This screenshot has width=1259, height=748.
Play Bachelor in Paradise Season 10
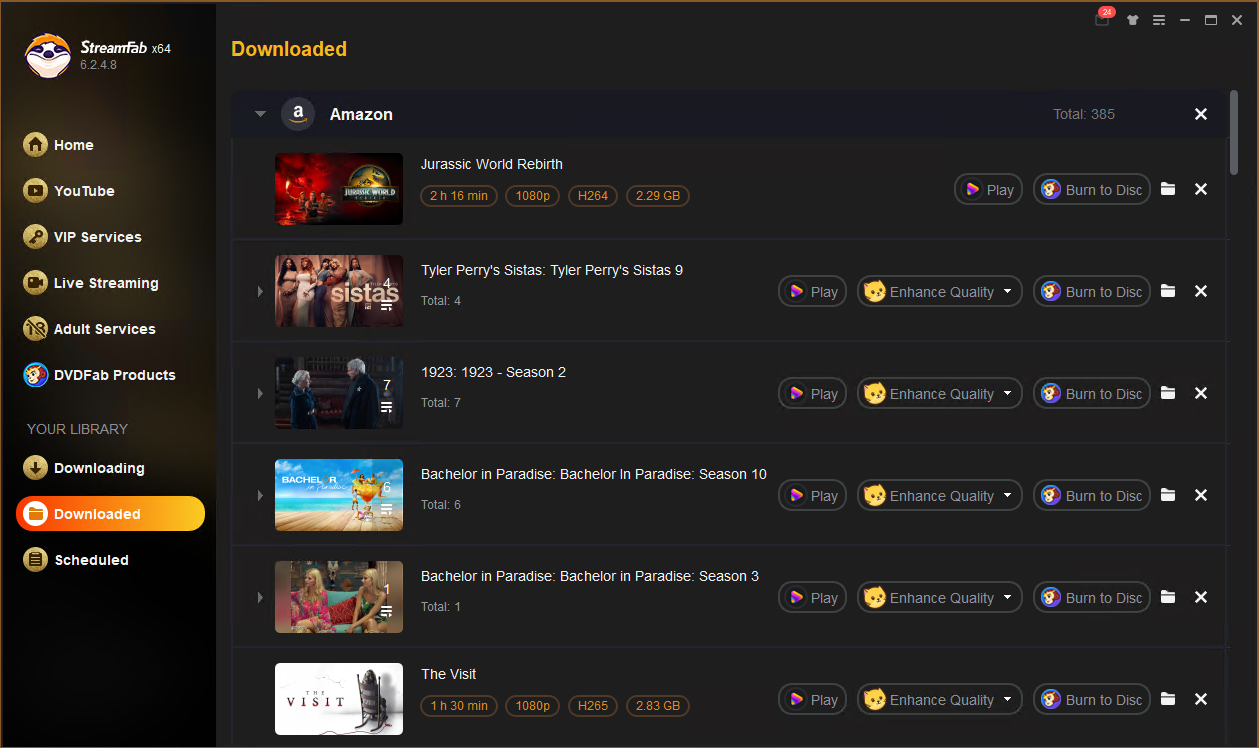click(x=813, y=496)
